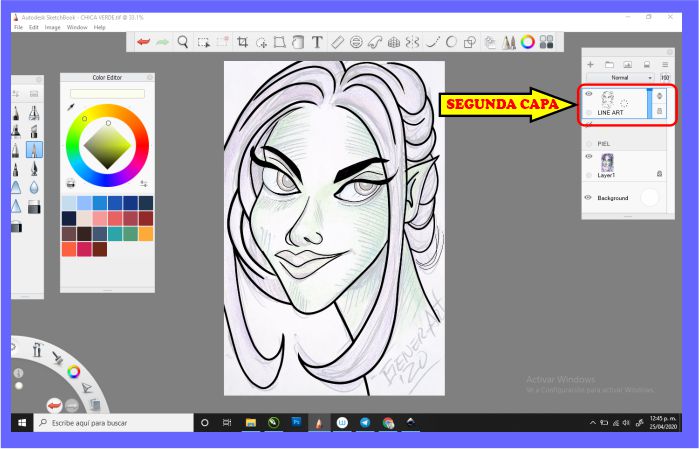
Task: Pick the eyedropper in Color Editor
Action: pyautogui.click(x=70, y=107)
